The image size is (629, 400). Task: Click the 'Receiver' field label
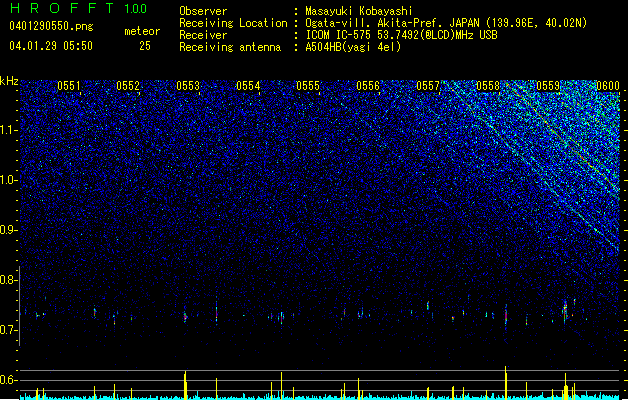pyautogui.click(x=203, y=35)
